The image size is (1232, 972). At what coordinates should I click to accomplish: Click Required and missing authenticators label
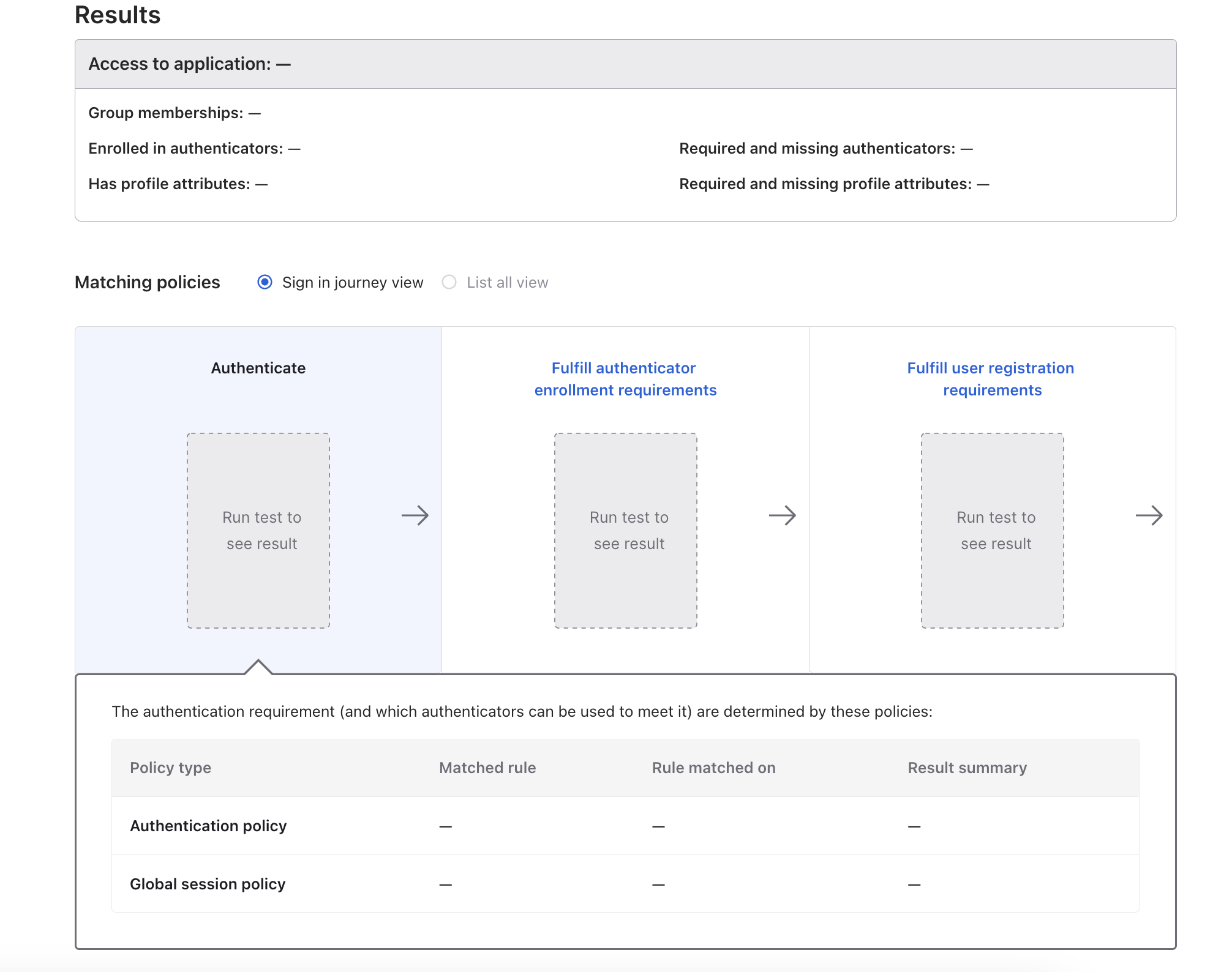[x=817, y=148]
